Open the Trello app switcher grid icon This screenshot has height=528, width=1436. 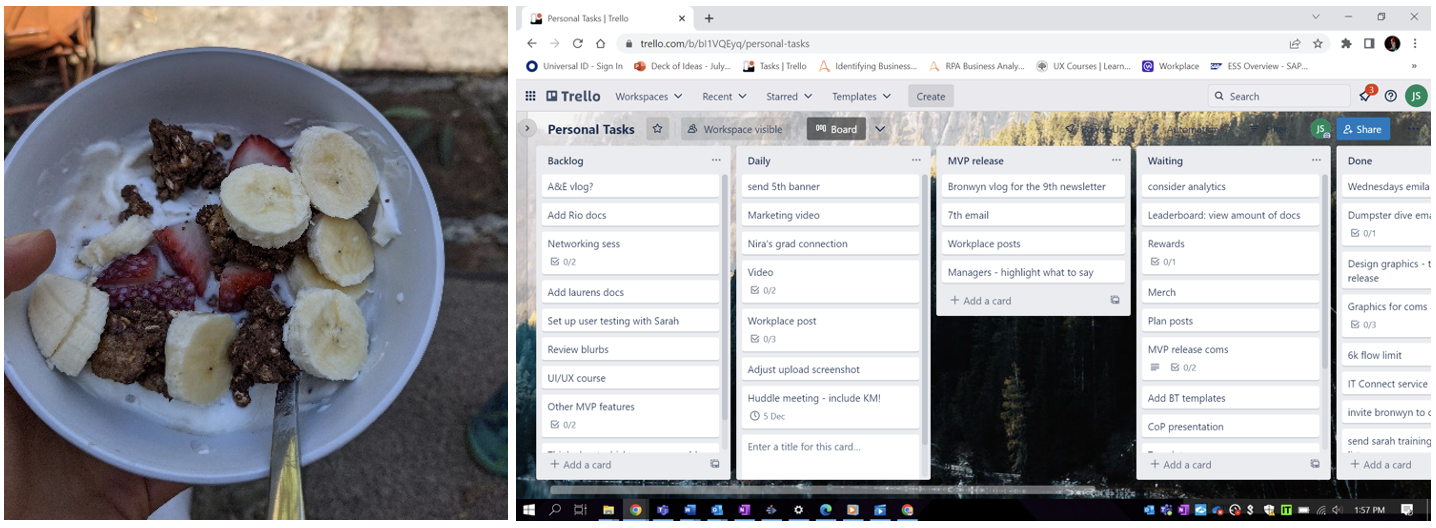click(530, 96)
